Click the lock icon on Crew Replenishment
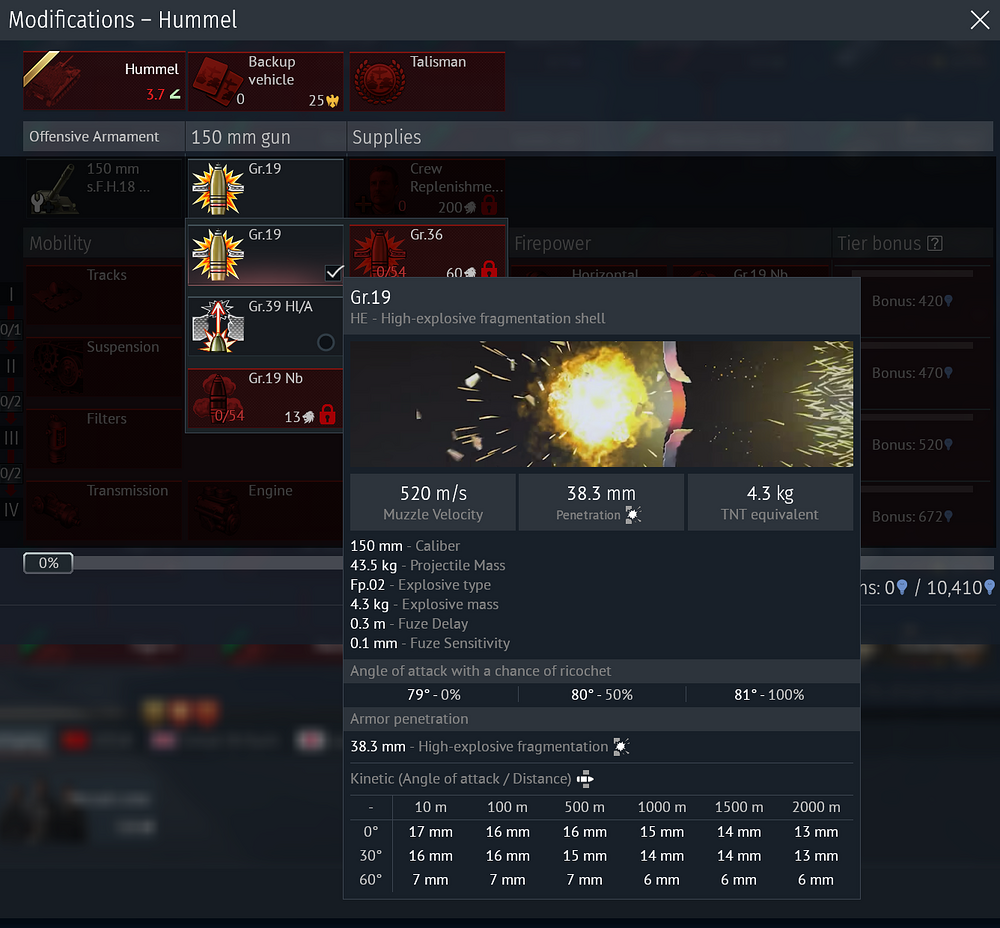1000x928 pixels. (x=489, y=205)
